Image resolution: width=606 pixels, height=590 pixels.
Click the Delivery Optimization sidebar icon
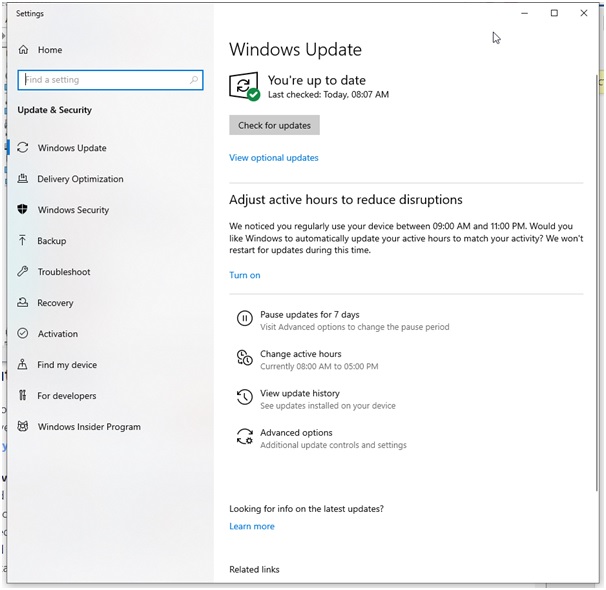23,179
